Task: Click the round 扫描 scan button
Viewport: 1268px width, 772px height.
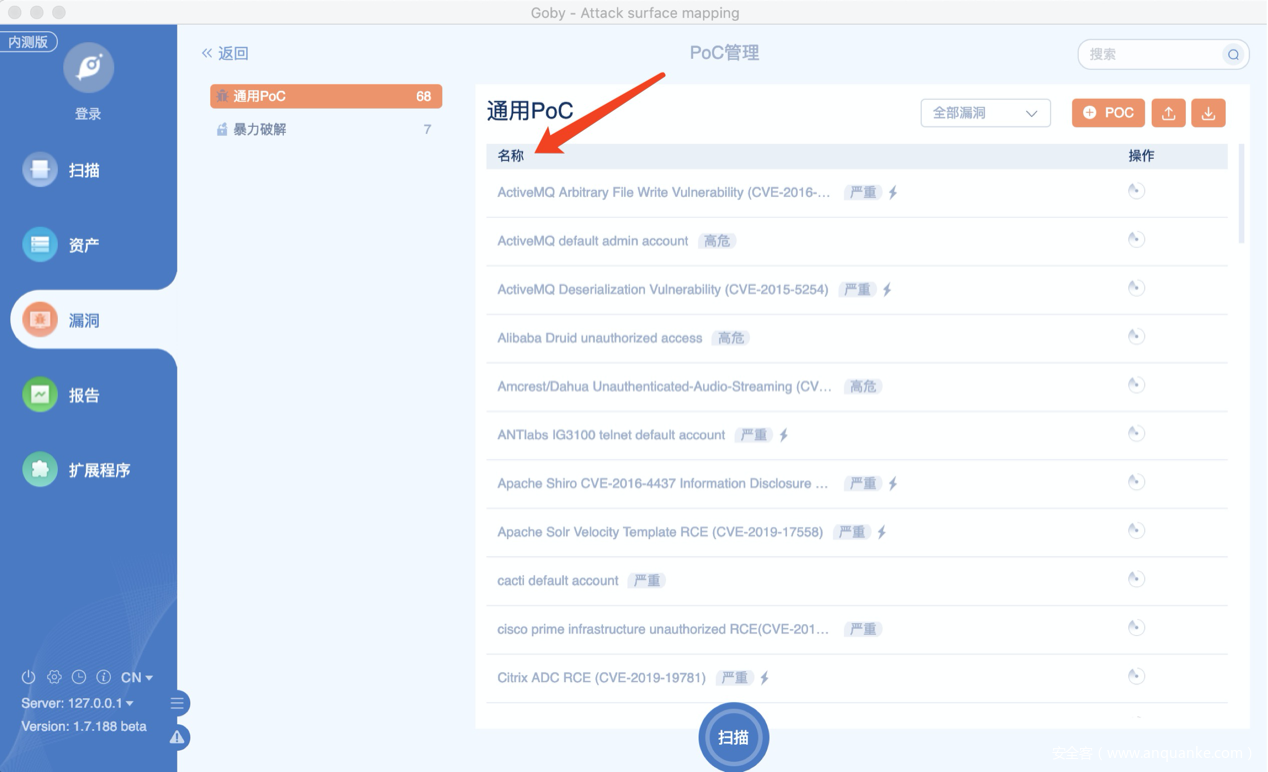Action: [x=733, y=737]
